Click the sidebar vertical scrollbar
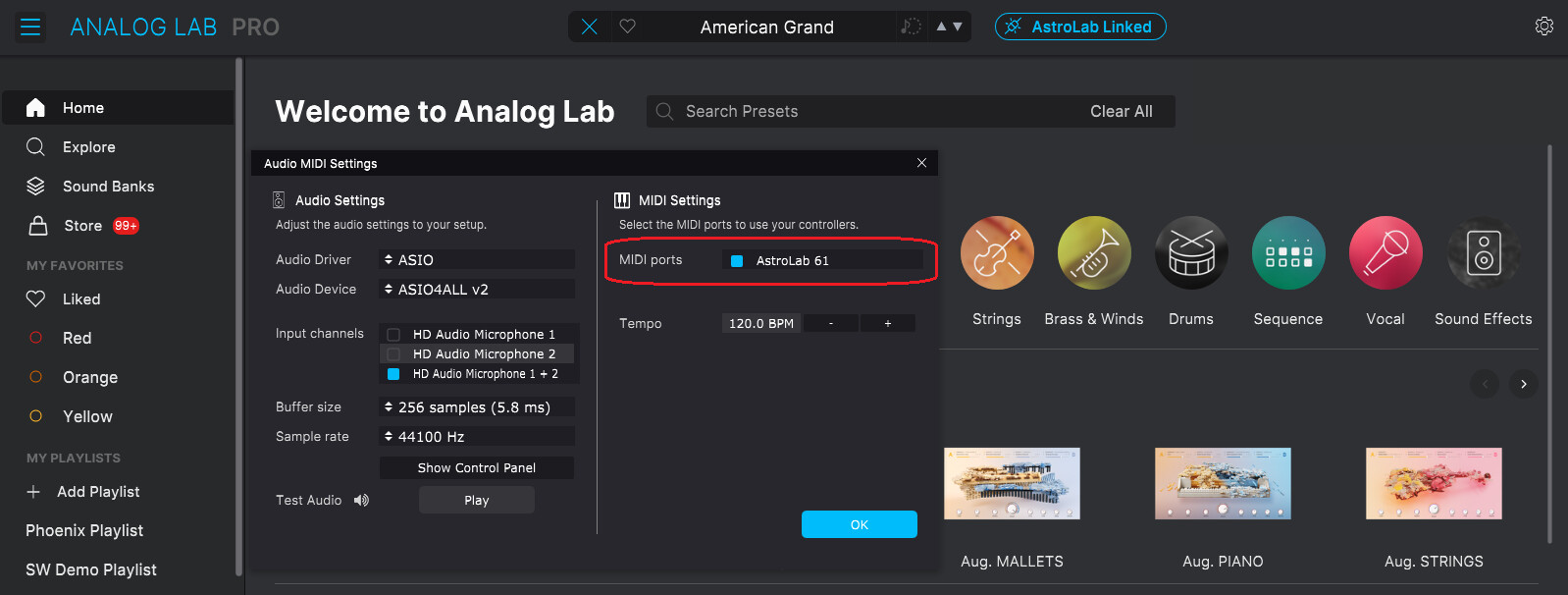 238,316
